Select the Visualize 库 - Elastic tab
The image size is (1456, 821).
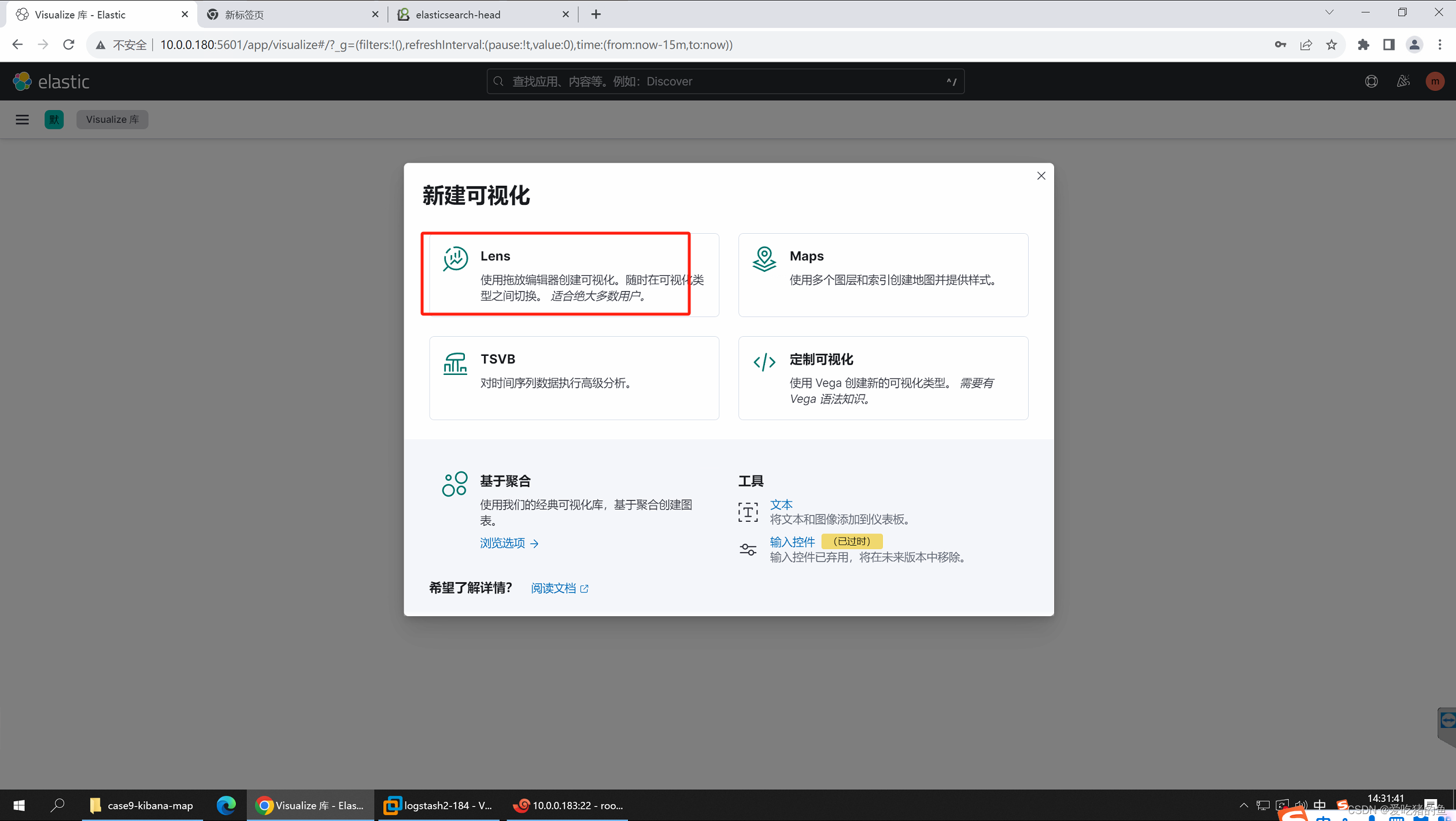[101, 14]
